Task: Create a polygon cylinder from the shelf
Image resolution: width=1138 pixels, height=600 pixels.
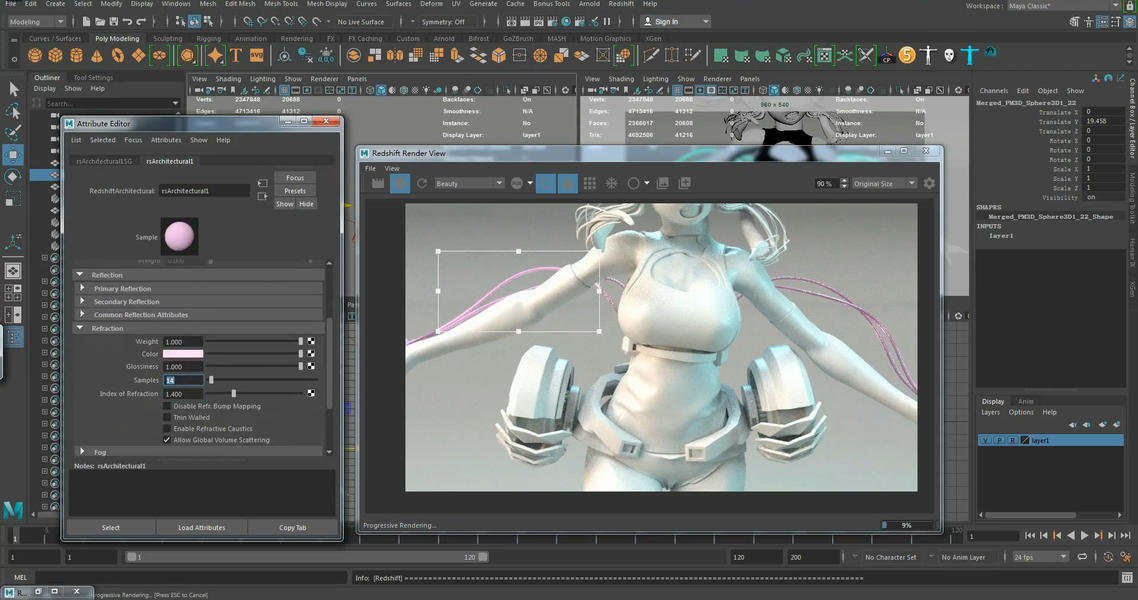Action: pyautogui.click(x=76, y=55)
